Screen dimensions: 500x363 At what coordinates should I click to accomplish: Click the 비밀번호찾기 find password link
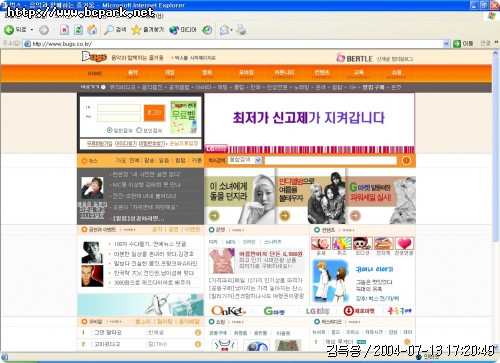pos(151,143)
